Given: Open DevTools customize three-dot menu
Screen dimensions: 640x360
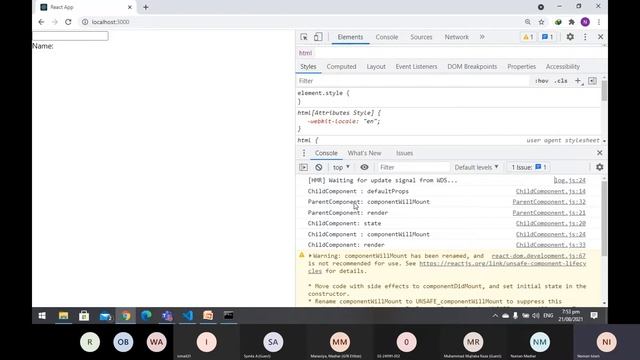Looking at the screenshot, I should click(585, 37).
